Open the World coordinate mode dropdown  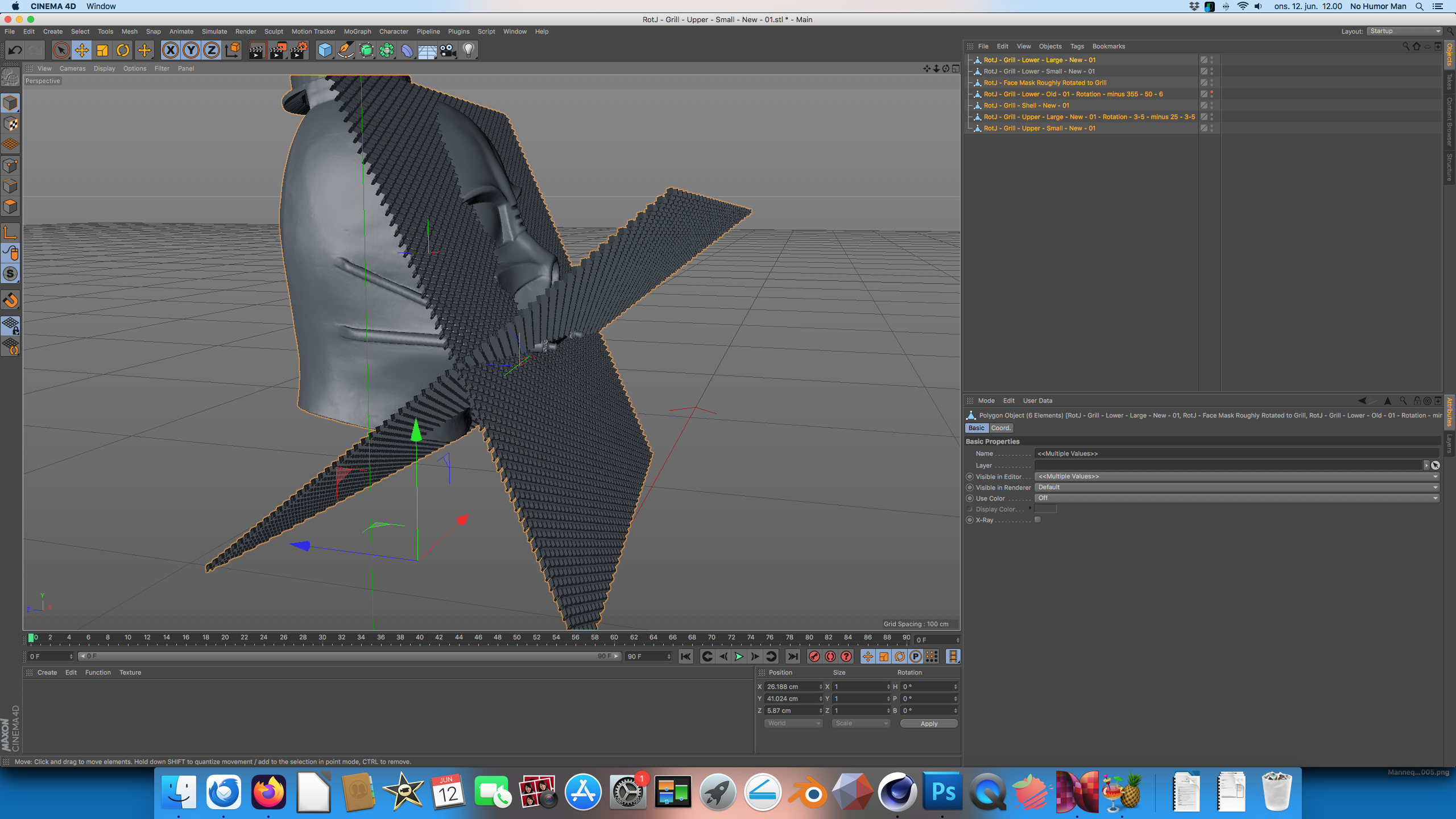[793, 723]
